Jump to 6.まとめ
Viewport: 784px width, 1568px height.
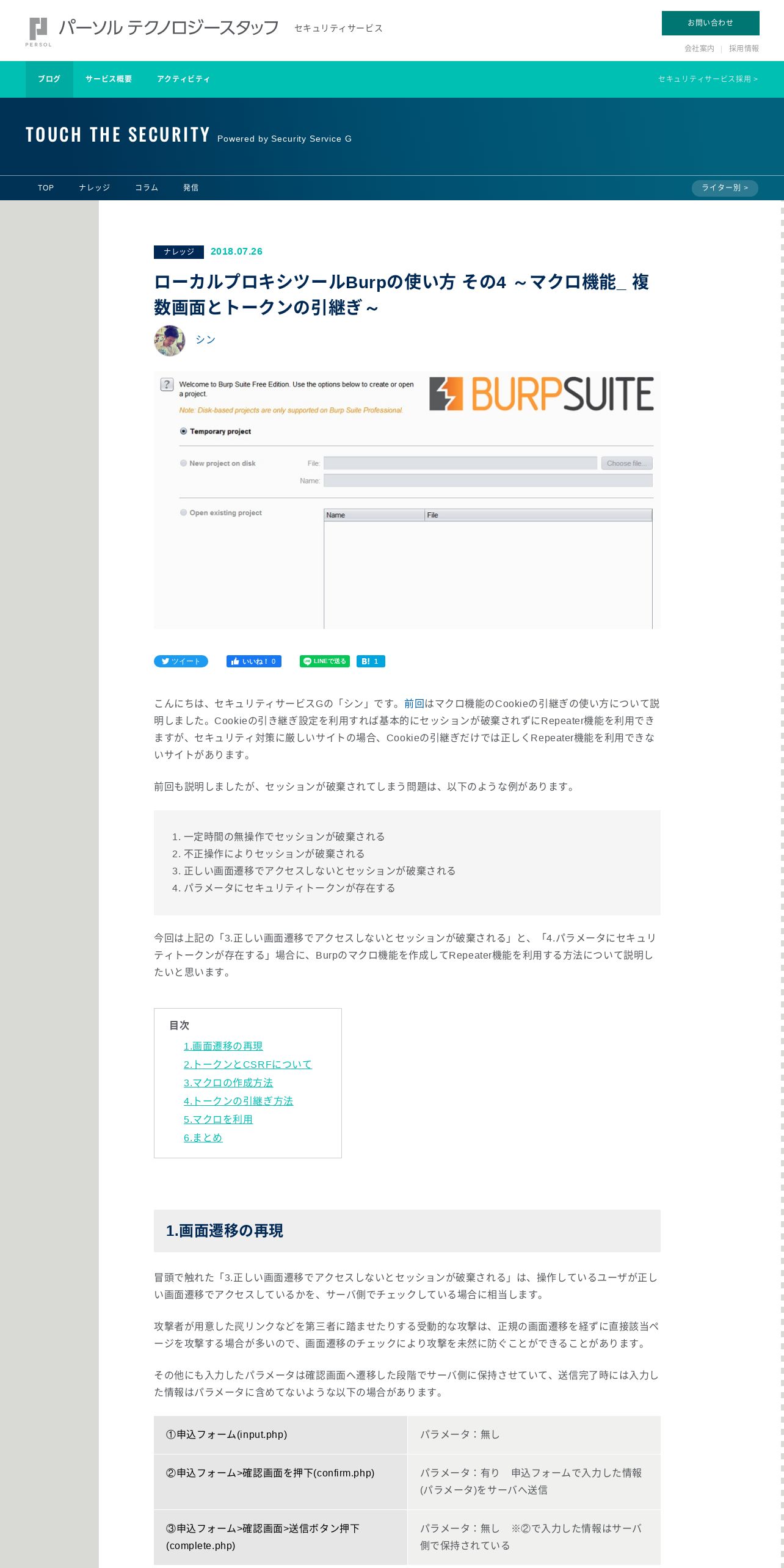coord(203,1138)
